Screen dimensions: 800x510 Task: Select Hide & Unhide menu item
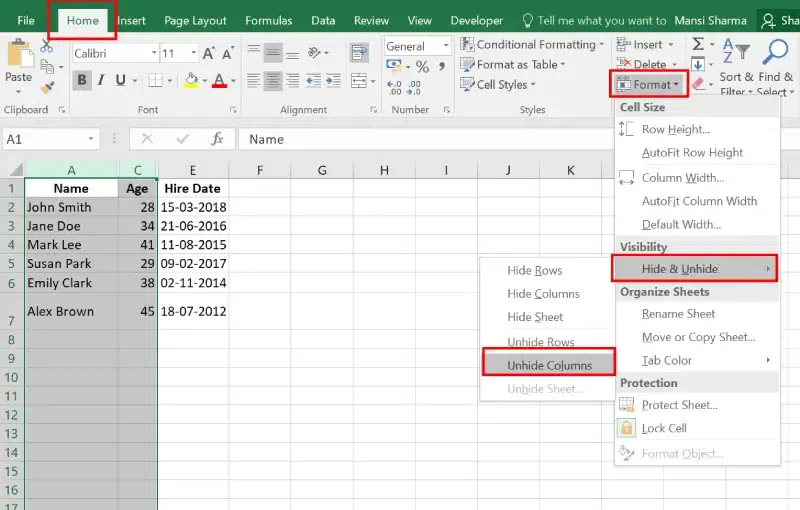(695, 269)
